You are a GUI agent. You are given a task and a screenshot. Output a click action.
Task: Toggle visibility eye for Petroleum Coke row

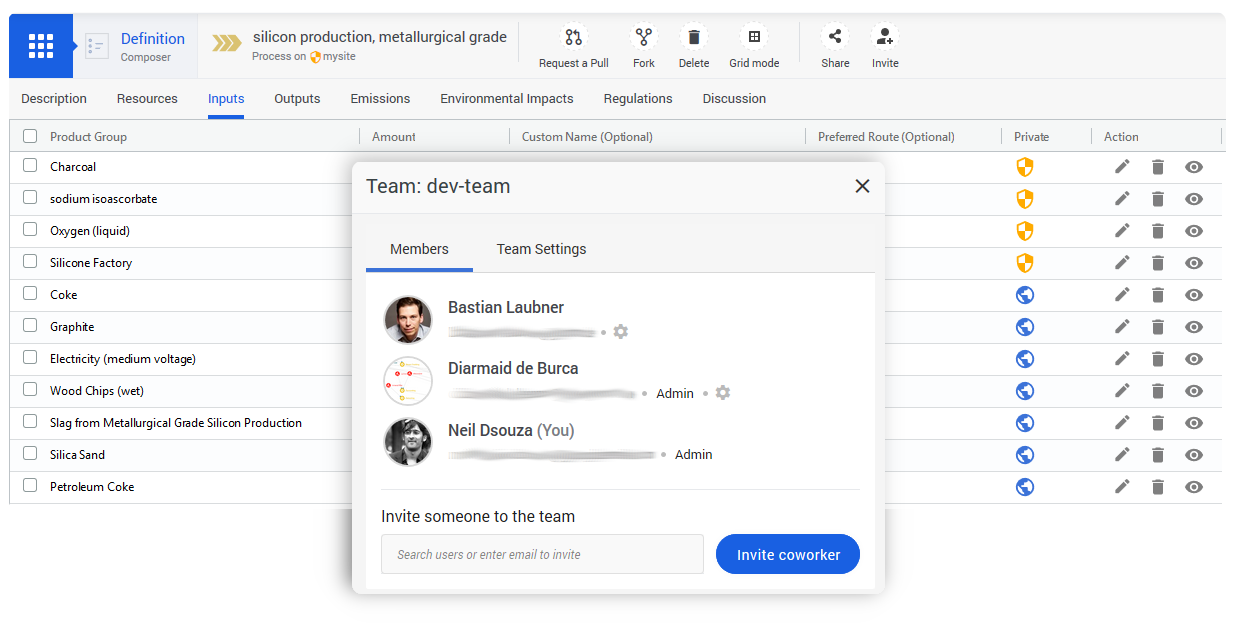(1193, 487)
